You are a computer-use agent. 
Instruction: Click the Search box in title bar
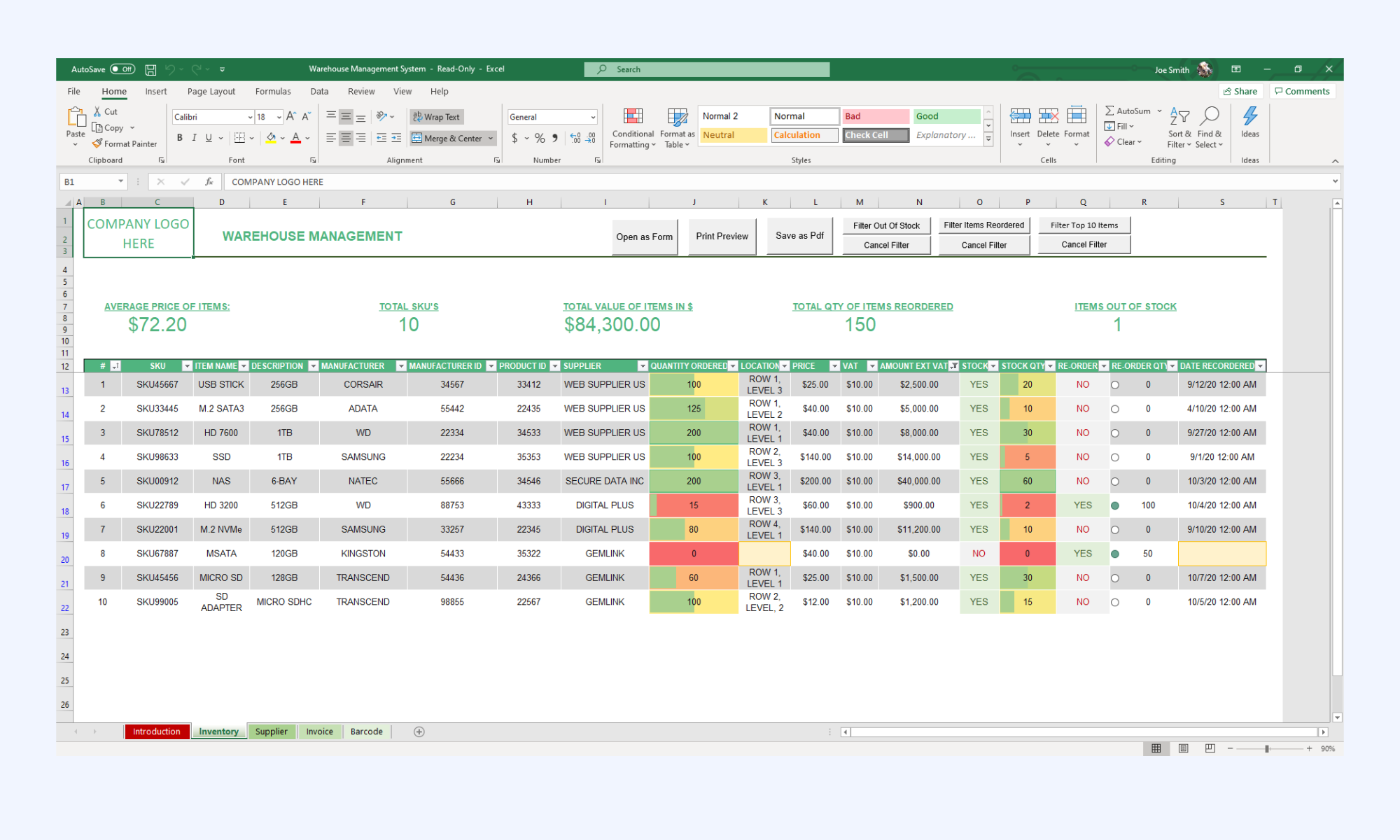(x=707, y=69)
